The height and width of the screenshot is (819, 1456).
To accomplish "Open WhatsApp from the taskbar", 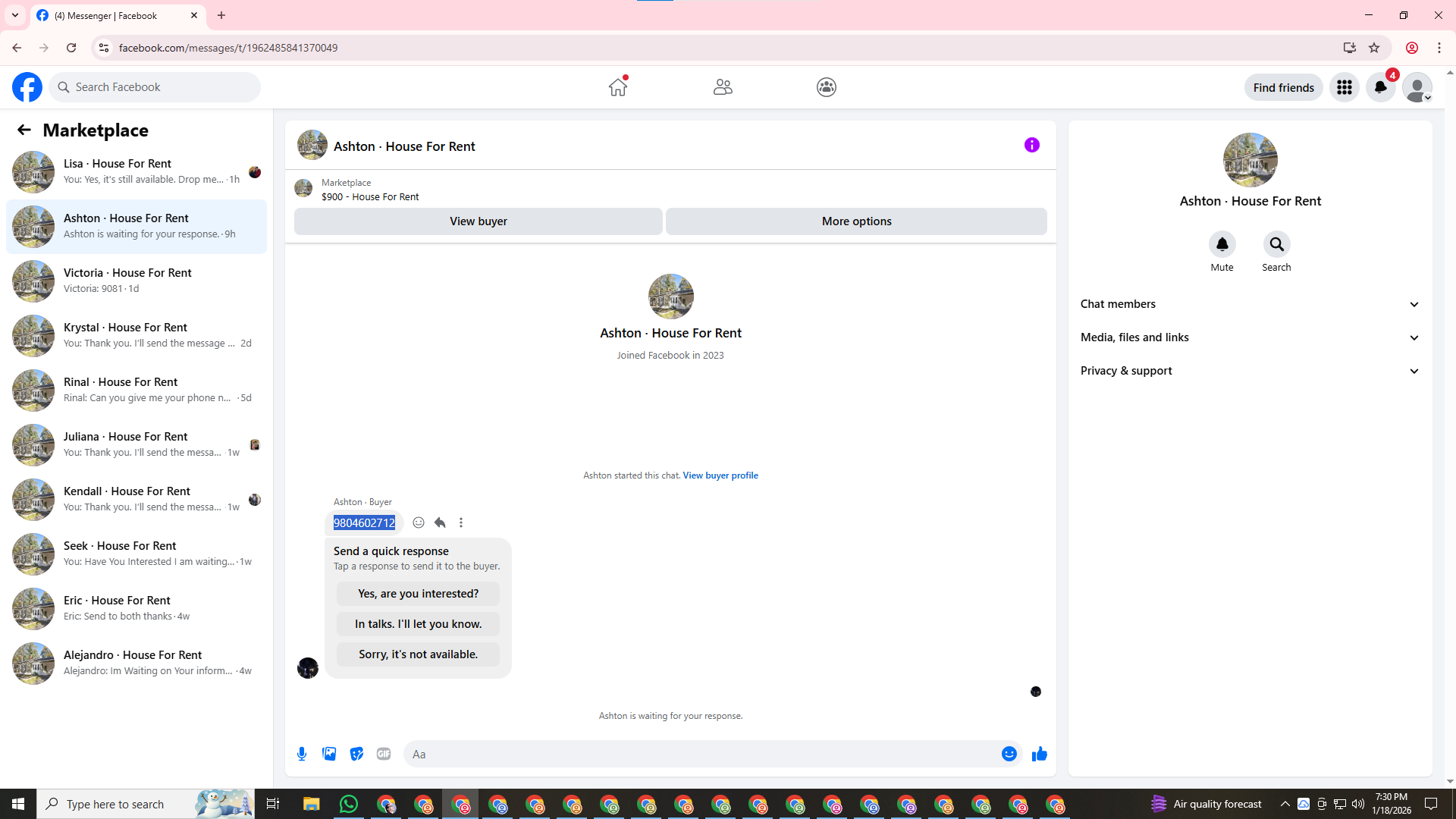I will coord(349,804).
